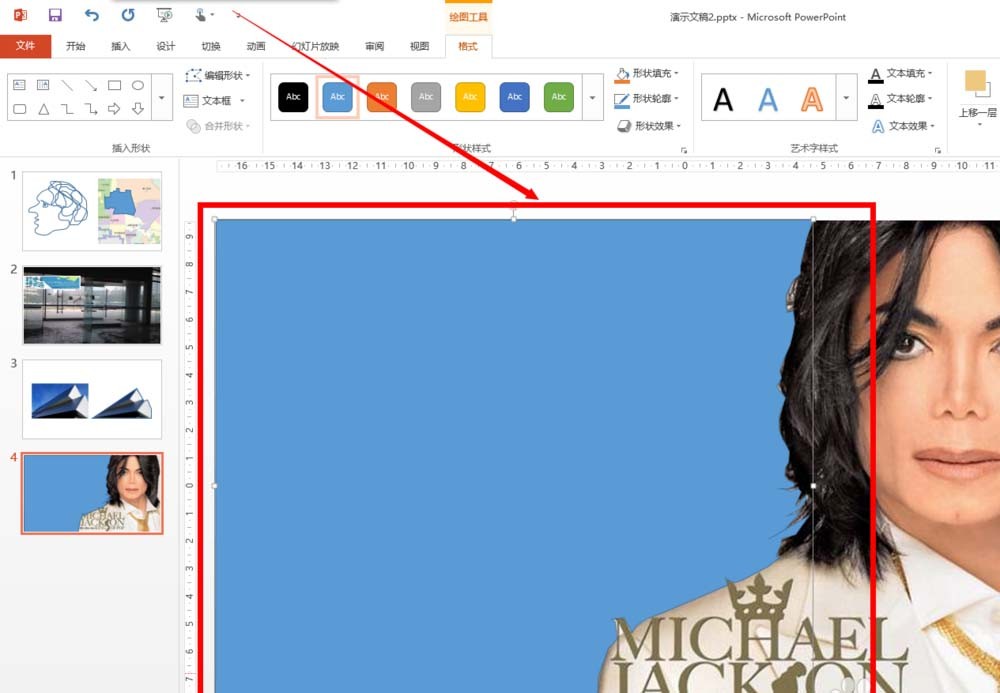Switch to the 插入 ribbon tab
Viewport: 1000px width, 693px height.
(x=121, y=46)
